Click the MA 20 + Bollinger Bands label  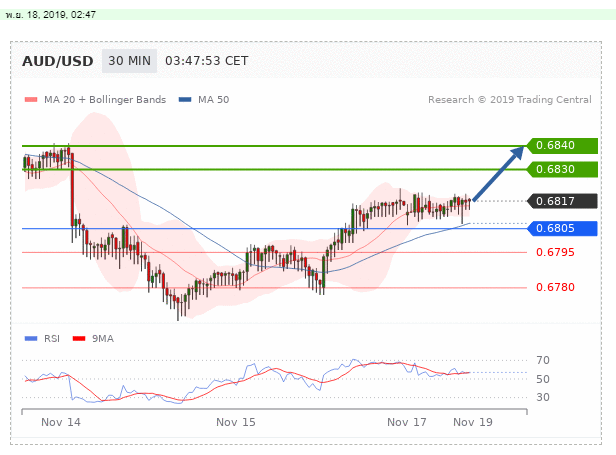click(x=105, y=100)
